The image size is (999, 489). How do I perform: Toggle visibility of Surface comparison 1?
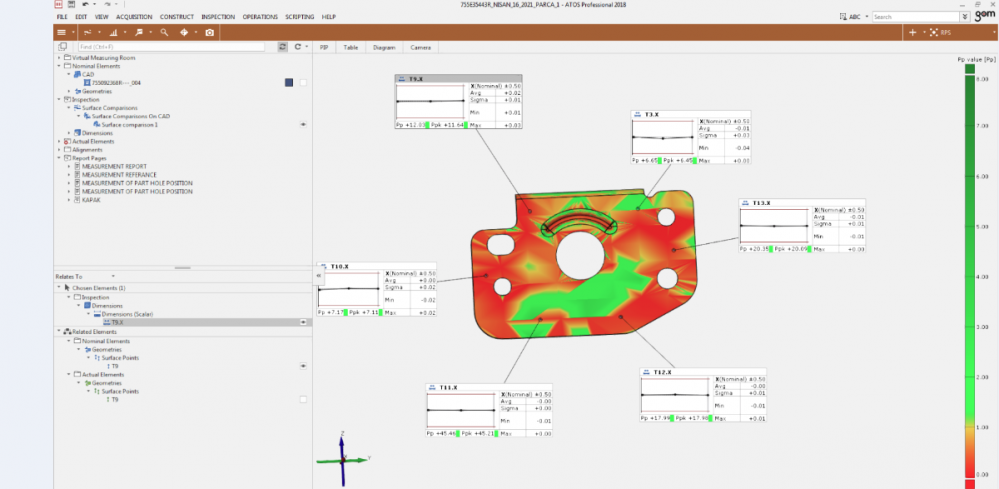pos(303,124)
